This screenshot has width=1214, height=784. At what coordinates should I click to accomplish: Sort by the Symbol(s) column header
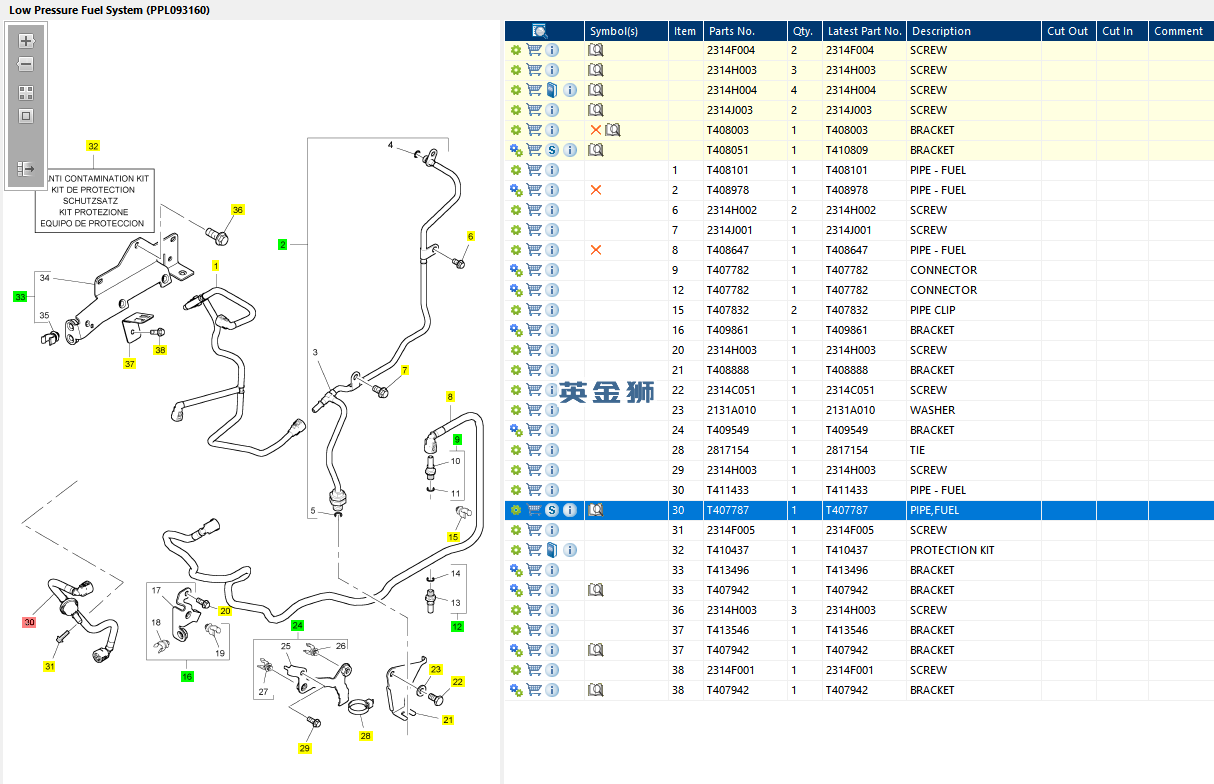[626, 31]
